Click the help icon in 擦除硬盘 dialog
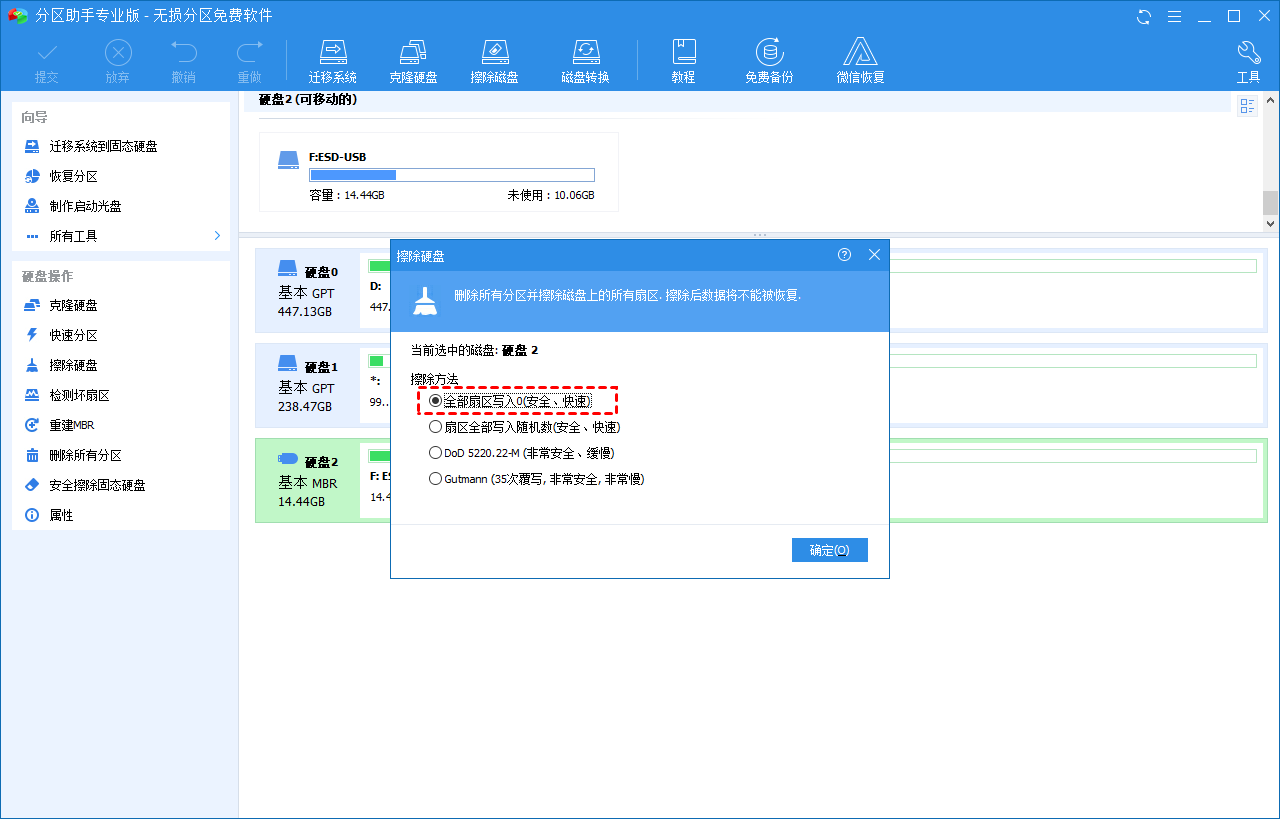 (845, 255)
